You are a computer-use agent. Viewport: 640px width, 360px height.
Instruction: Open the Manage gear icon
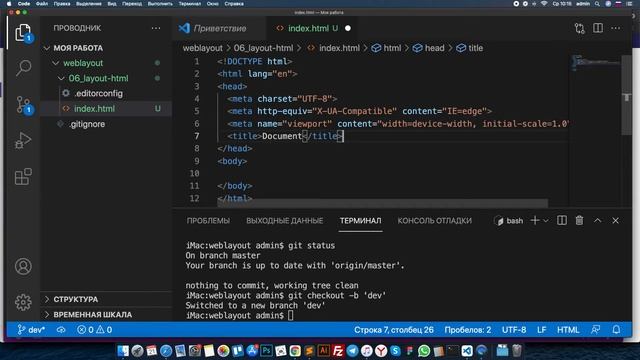coord(23,302)
